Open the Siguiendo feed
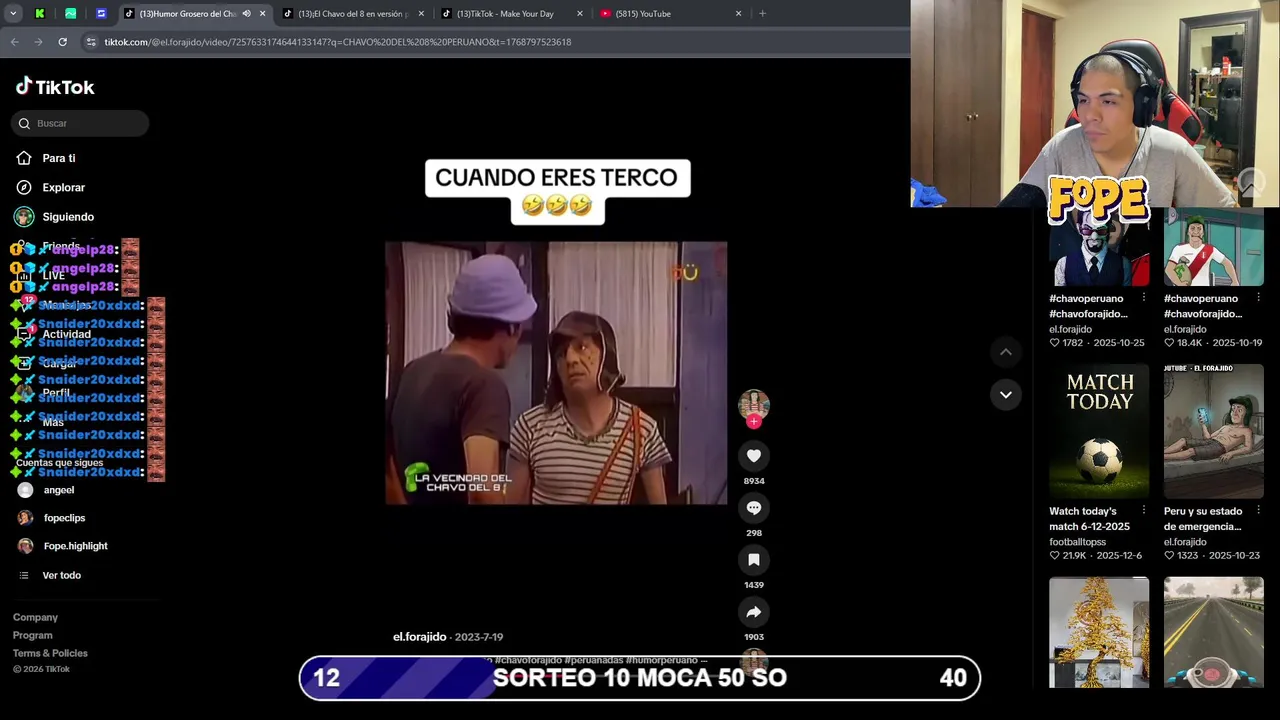 68,216
